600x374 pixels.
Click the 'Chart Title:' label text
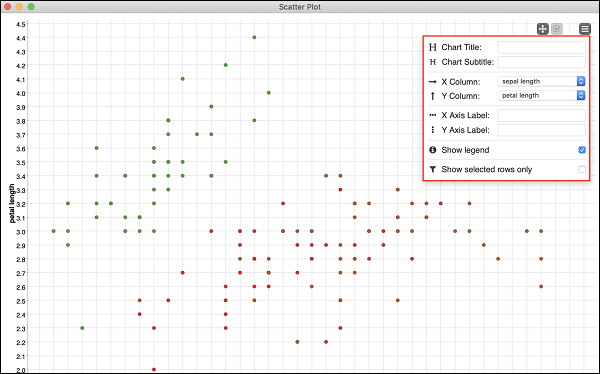click(x=461, y=47)
